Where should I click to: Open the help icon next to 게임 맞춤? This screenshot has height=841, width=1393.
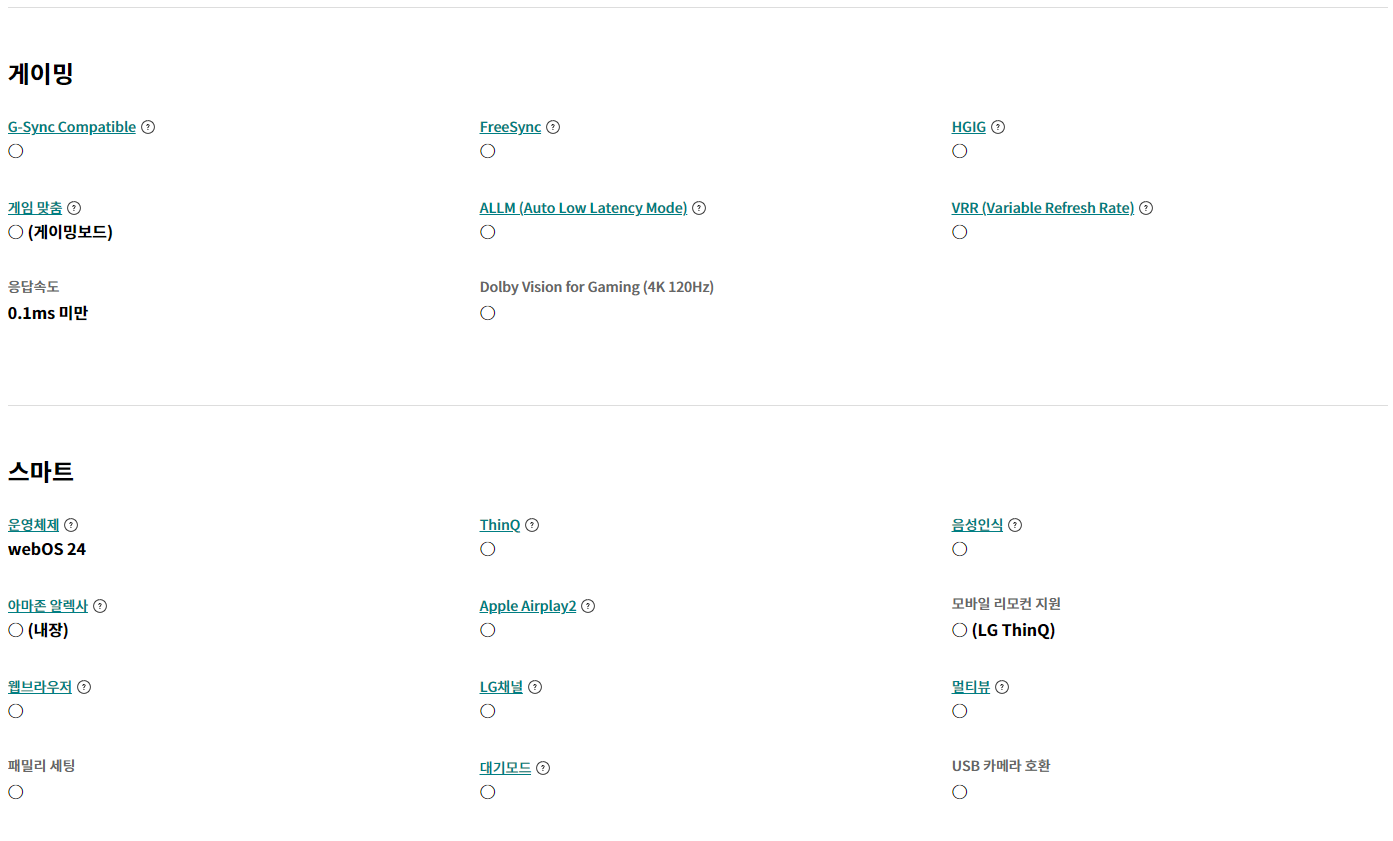pyautogui.click(x=74, y=208)
